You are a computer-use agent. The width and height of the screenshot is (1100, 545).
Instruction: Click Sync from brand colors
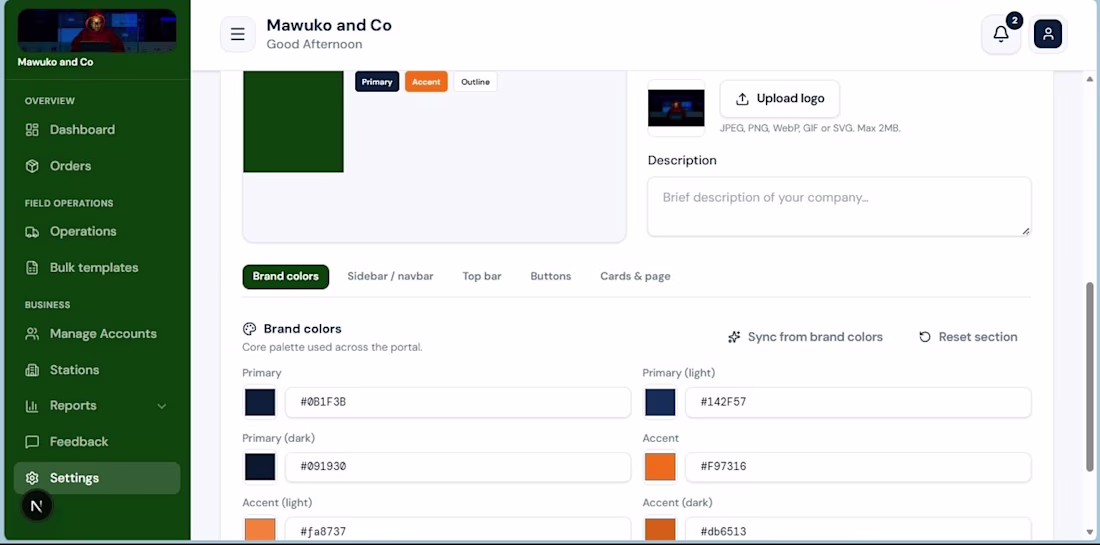click(x=805, y=337)
